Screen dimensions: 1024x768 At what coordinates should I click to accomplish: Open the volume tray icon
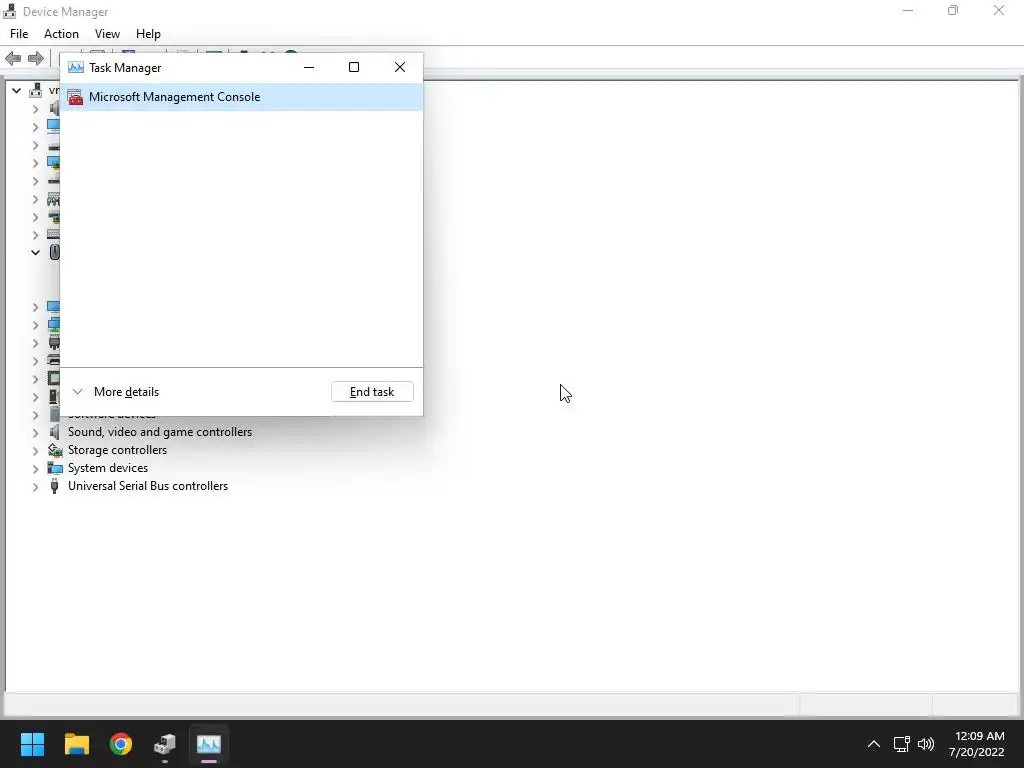tap(925, 744)
